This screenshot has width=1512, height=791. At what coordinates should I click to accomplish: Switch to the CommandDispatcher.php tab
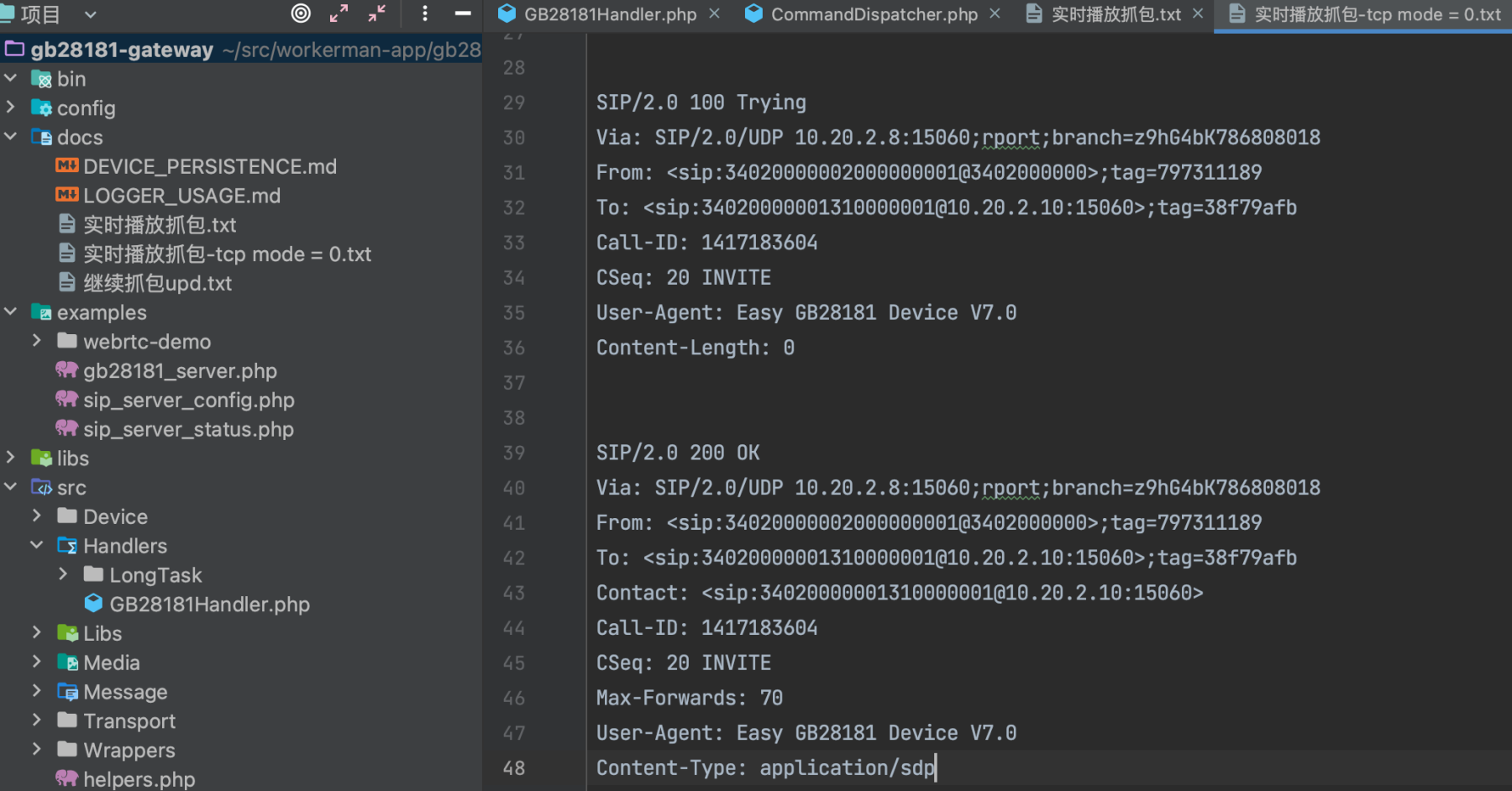tap(874, 14)
